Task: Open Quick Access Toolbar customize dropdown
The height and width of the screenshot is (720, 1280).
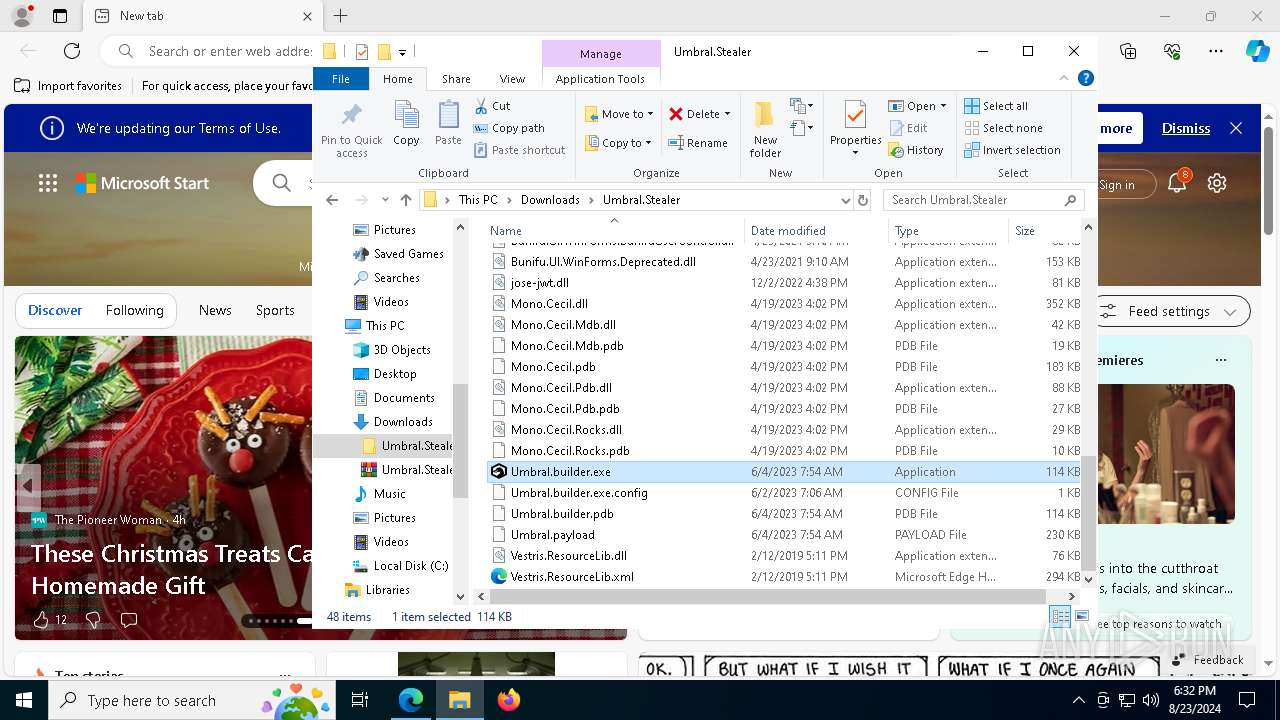Action: (402, 52)
